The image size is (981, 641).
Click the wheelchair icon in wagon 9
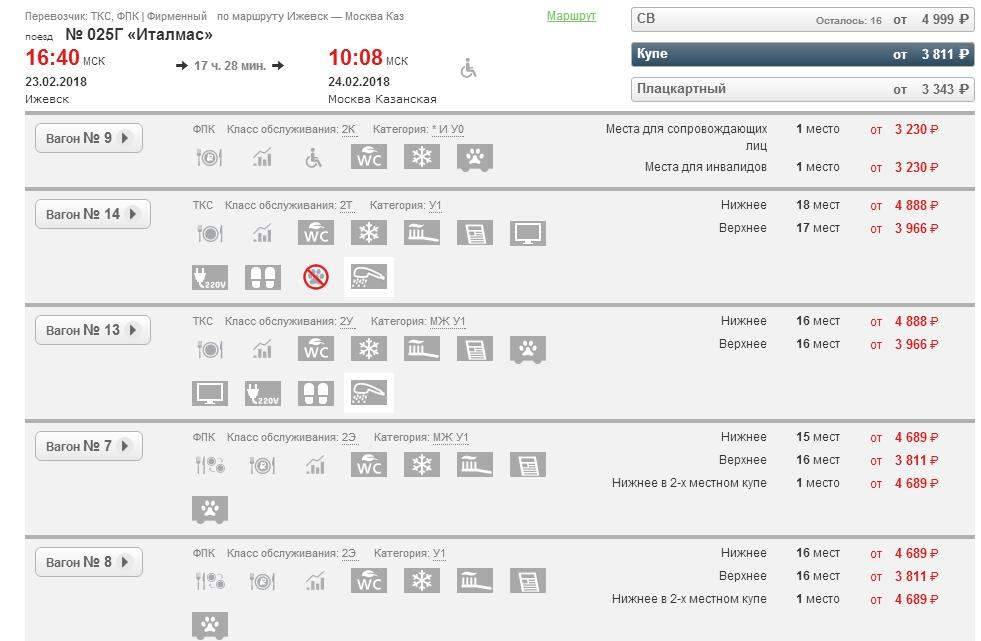(313, 158)
